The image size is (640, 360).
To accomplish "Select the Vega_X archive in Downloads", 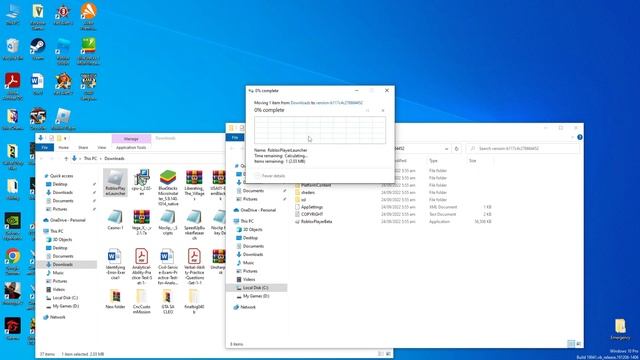I will tap(142, 222).
